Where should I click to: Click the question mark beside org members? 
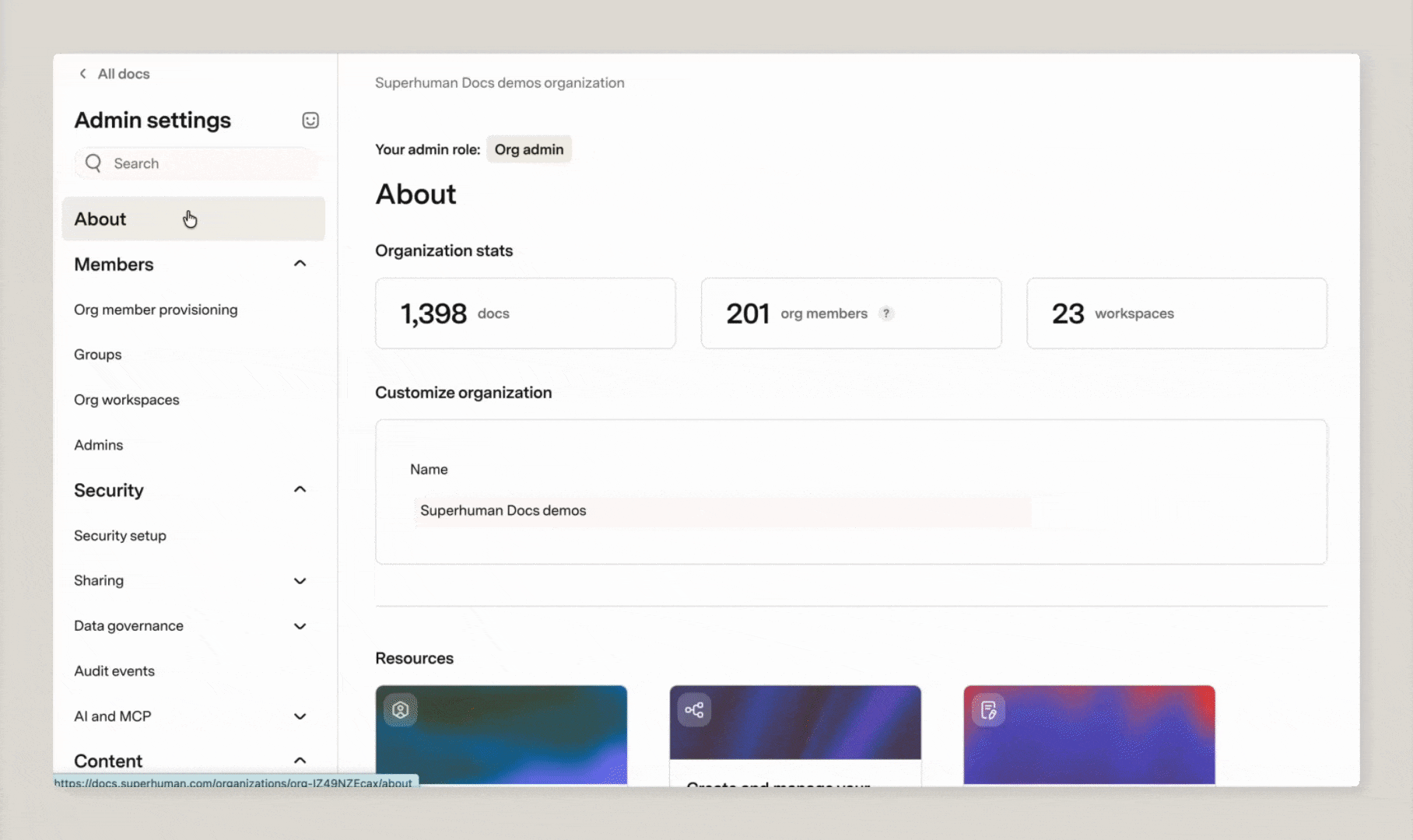point(885,313)
